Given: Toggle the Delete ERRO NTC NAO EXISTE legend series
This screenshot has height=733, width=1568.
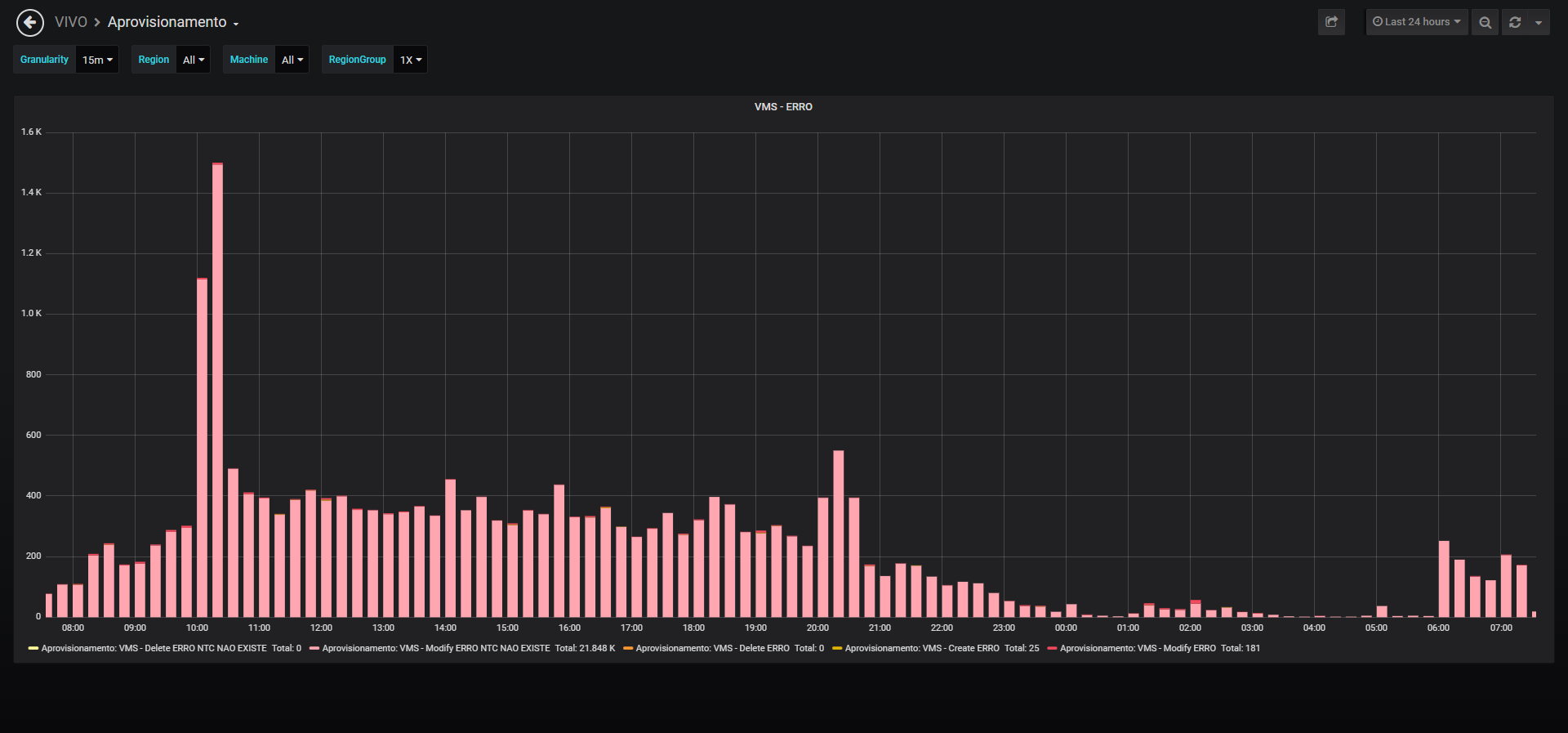Looking at the screenshot, I should (x=154, y=648).
